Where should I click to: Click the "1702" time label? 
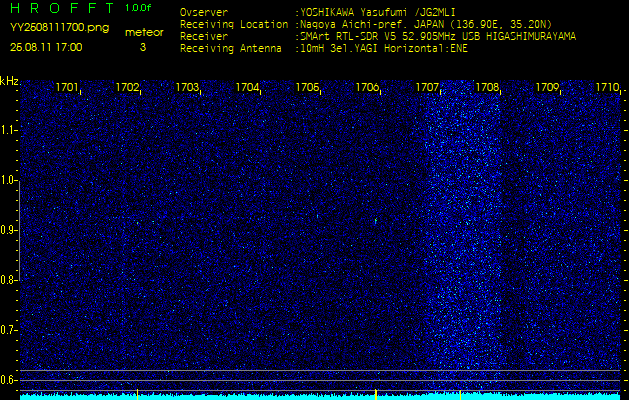(127, 87)
